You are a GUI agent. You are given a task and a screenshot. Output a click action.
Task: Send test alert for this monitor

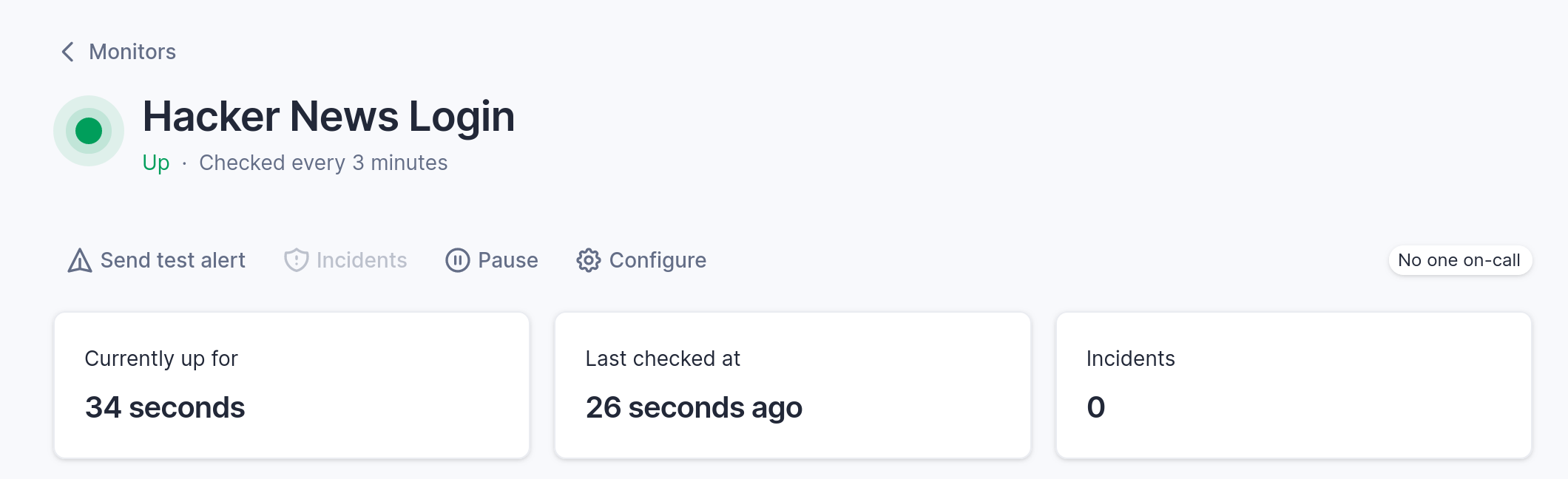(x=156, y=260)
